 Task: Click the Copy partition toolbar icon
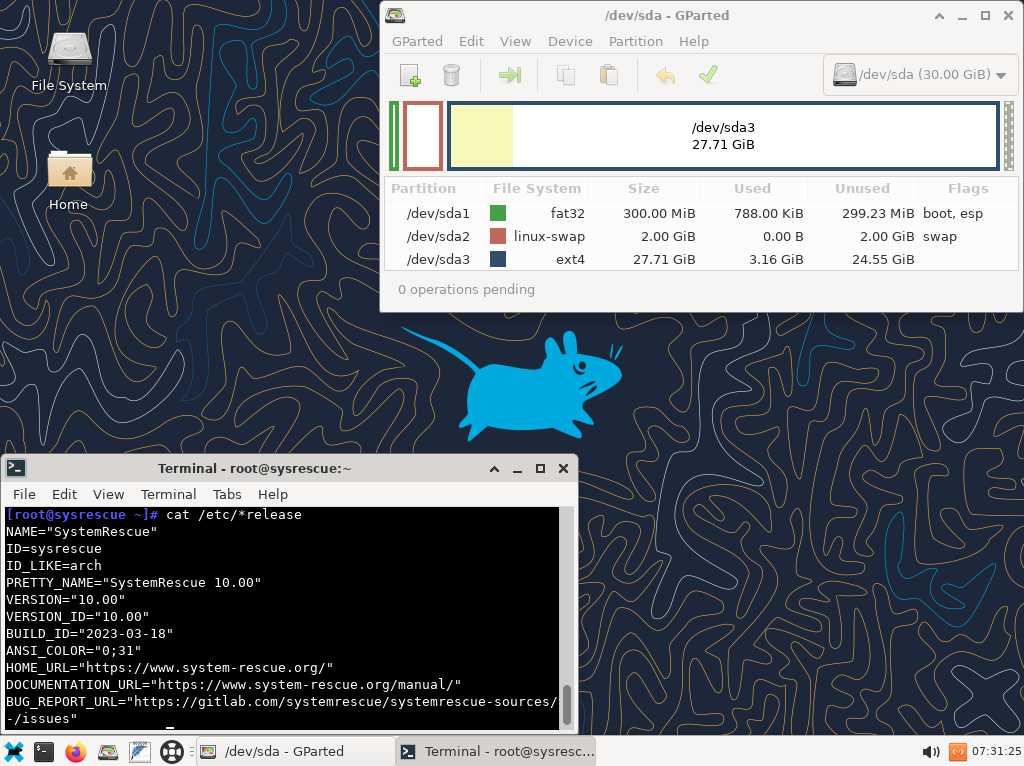(566, 75)
